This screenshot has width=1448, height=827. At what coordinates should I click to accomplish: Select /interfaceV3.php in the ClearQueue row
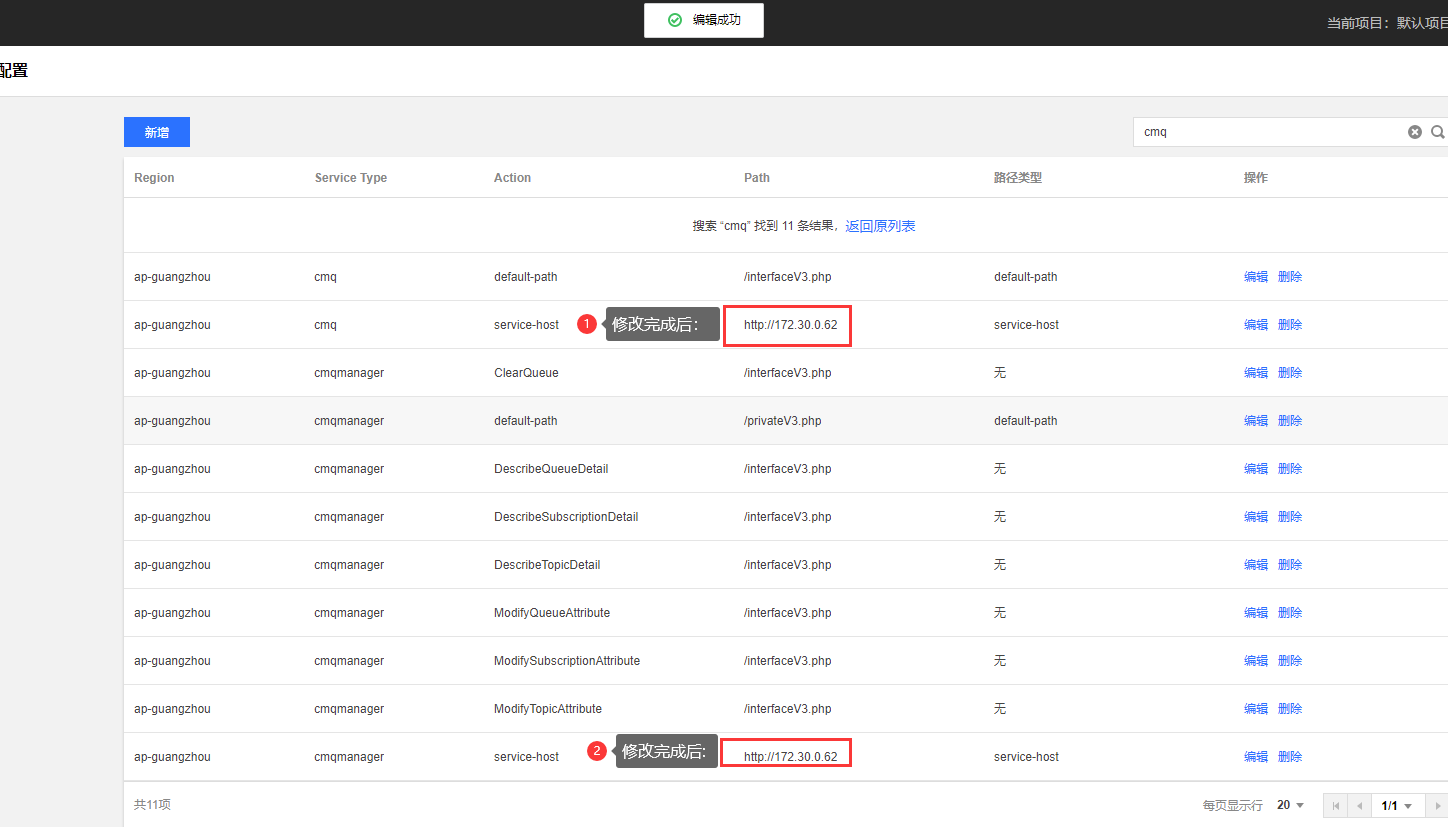coord(788,373)
